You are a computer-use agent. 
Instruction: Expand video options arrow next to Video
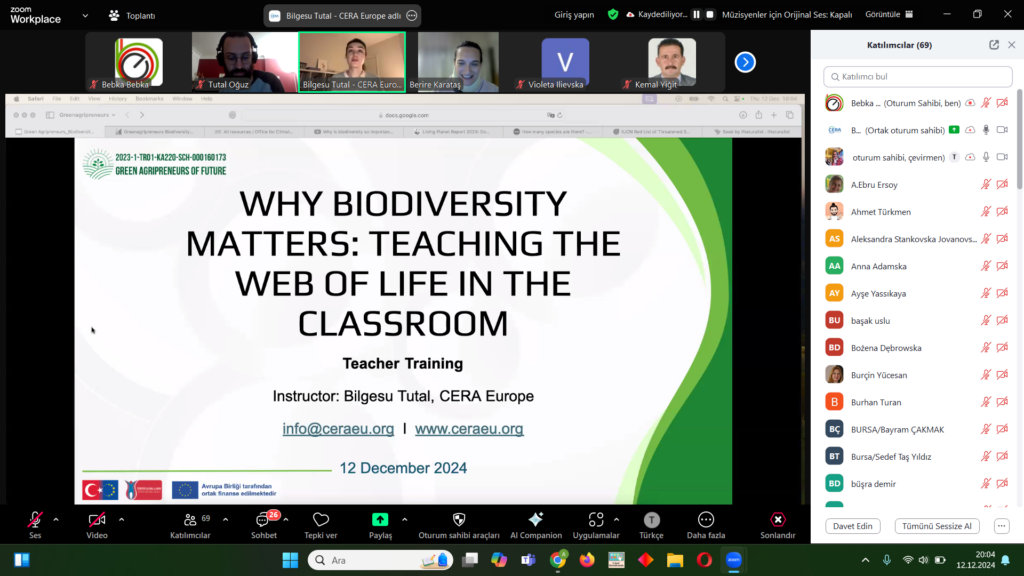(122, 519)
